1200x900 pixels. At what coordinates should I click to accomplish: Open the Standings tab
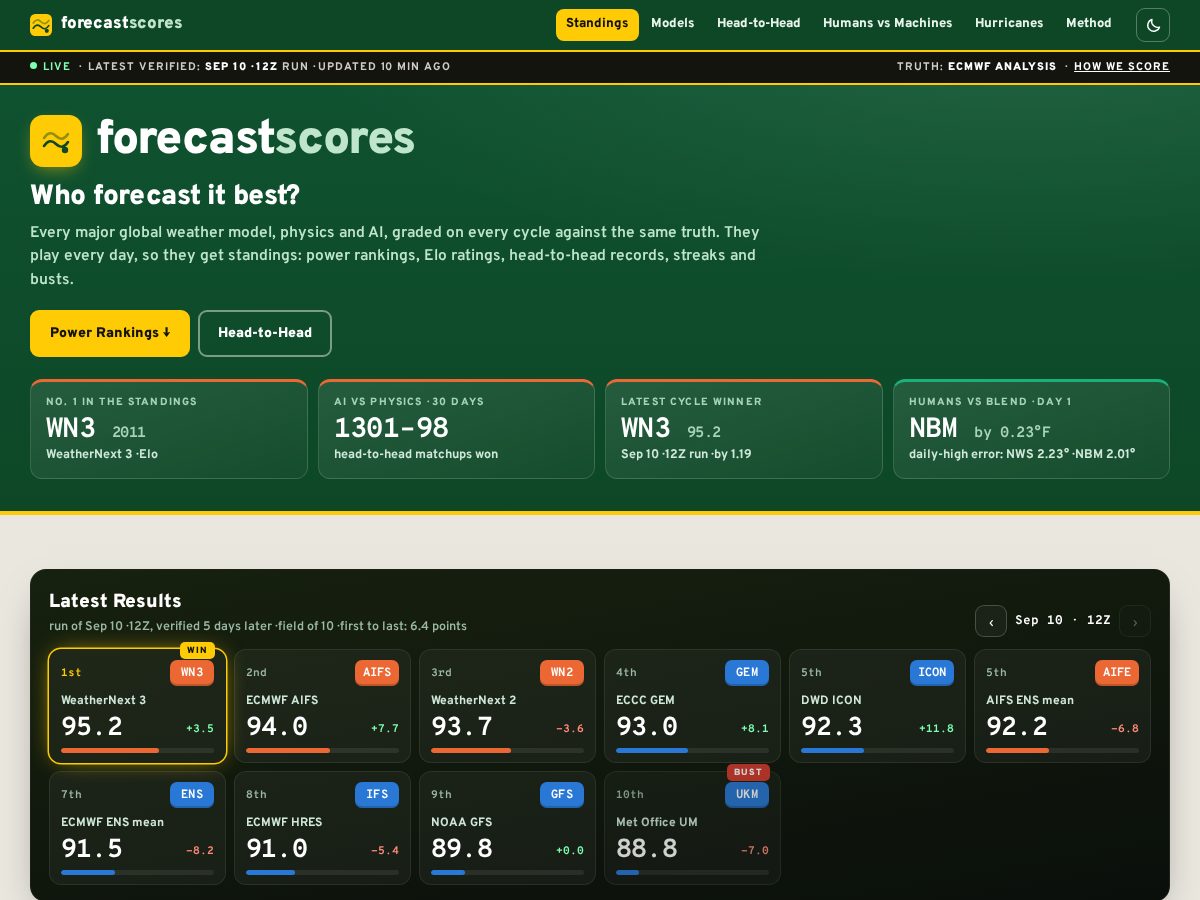(597, 24)
